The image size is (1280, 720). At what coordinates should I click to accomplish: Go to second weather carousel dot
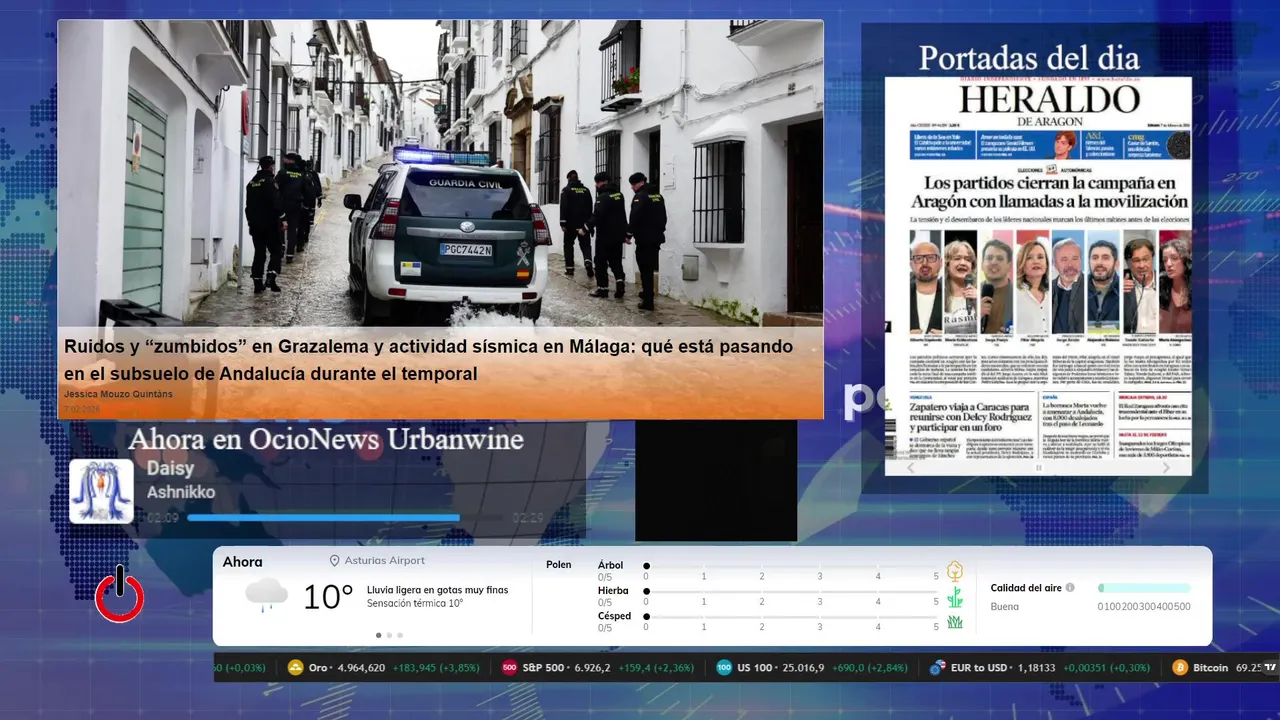point(390,635)
